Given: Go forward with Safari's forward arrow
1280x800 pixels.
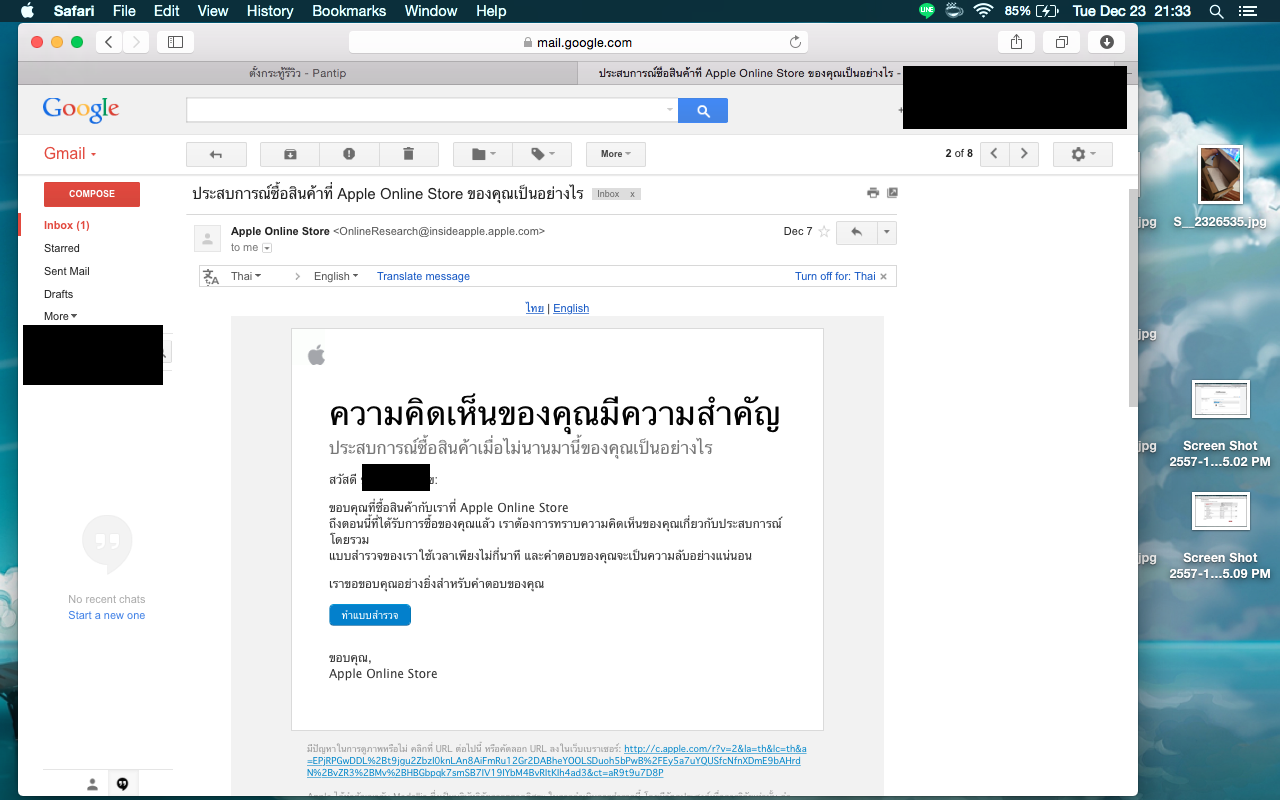Looking at the screenshot, I should 136,42.
